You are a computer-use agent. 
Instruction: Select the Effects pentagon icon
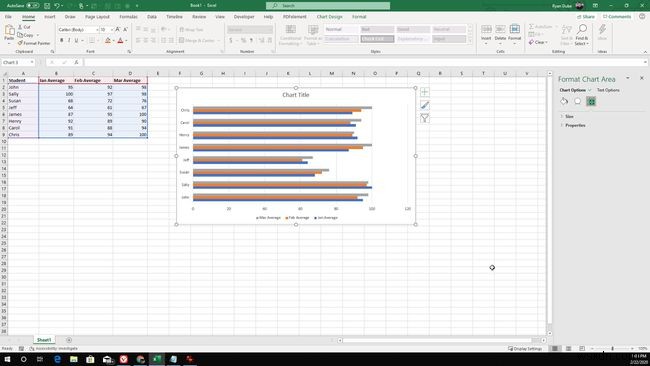tap(577, 102)
